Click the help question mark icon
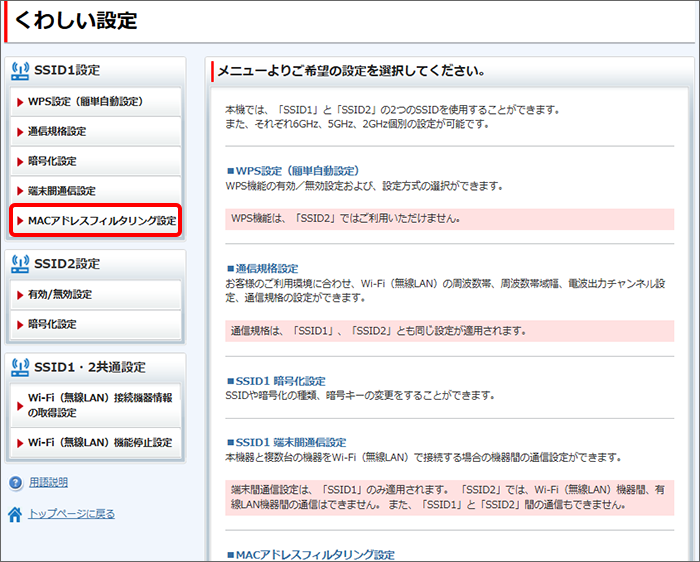Screen dimensions: 700x562 point(16,483)
